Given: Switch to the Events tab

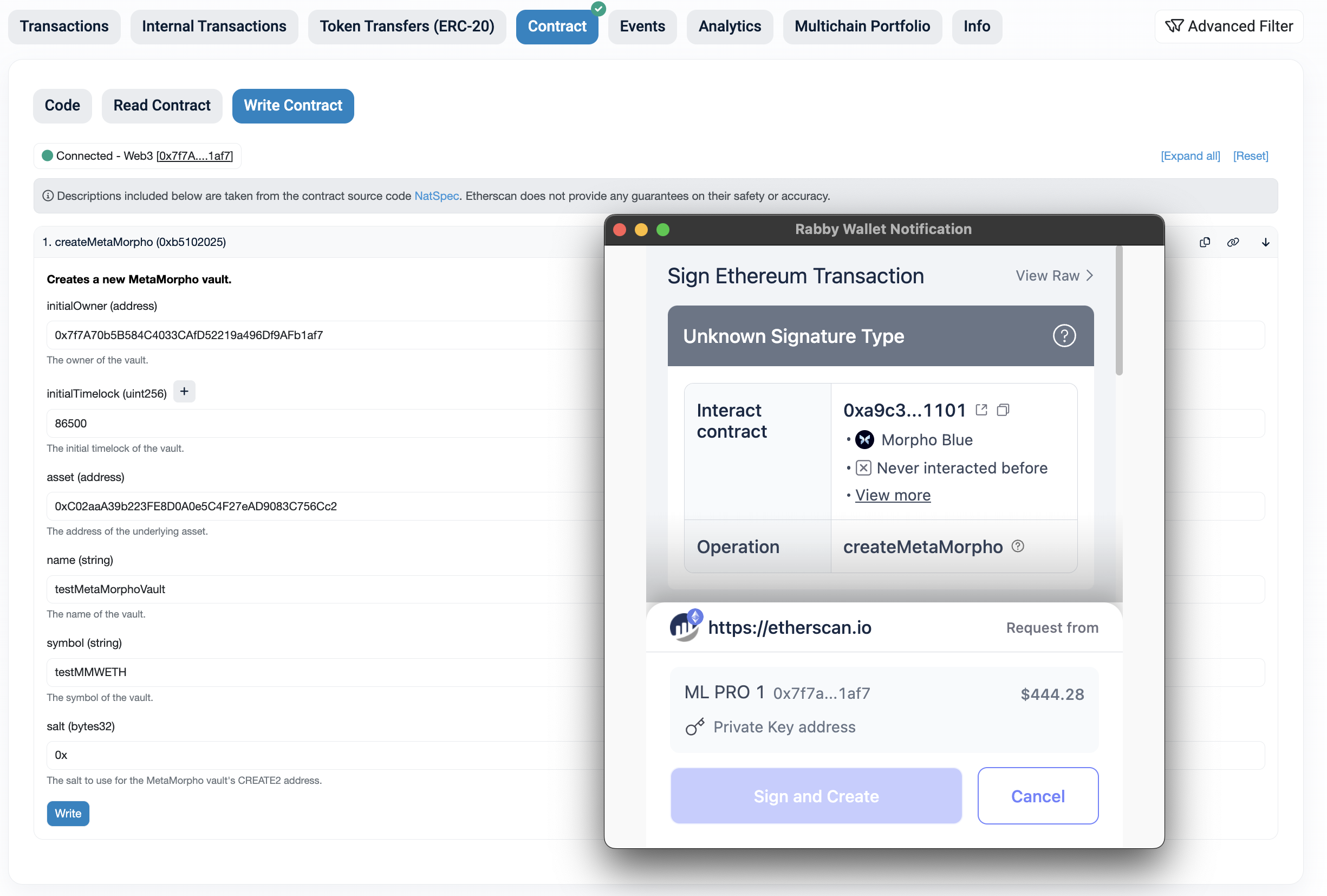Looking at the screenshot, I should pyautogui.click(x=642, y=26).
